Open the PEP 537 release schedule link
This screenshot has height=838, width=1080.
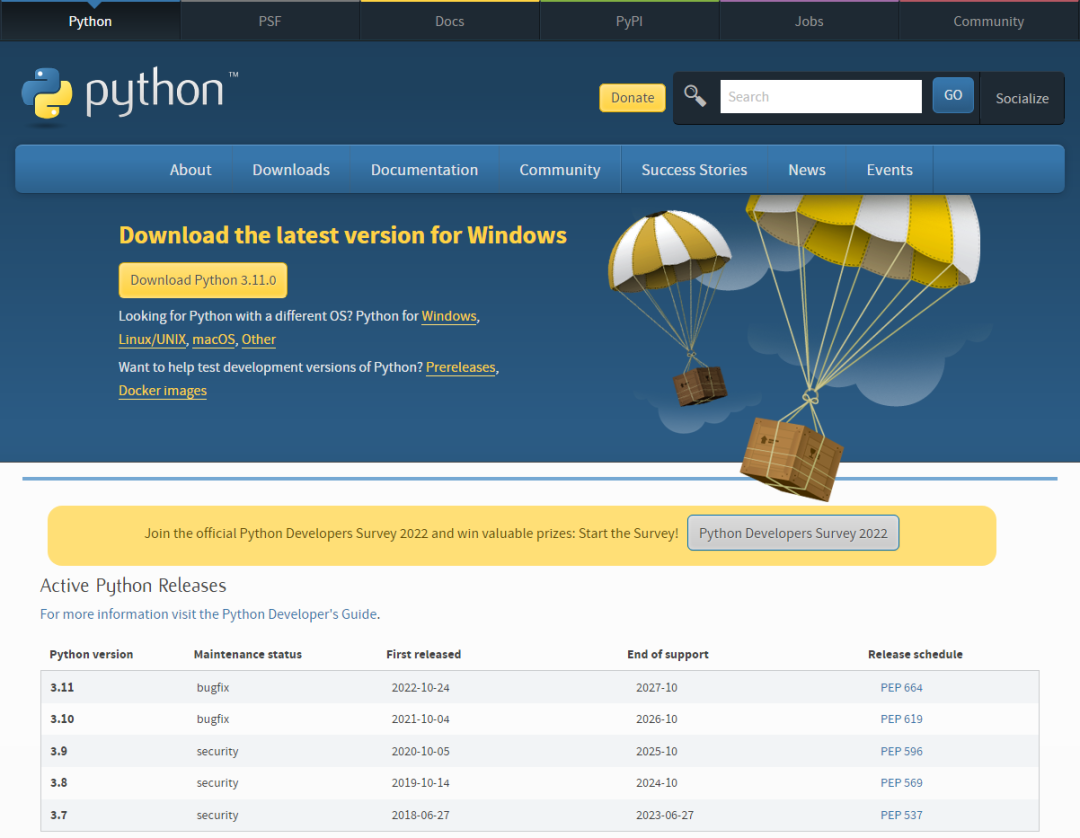[901, 815]
